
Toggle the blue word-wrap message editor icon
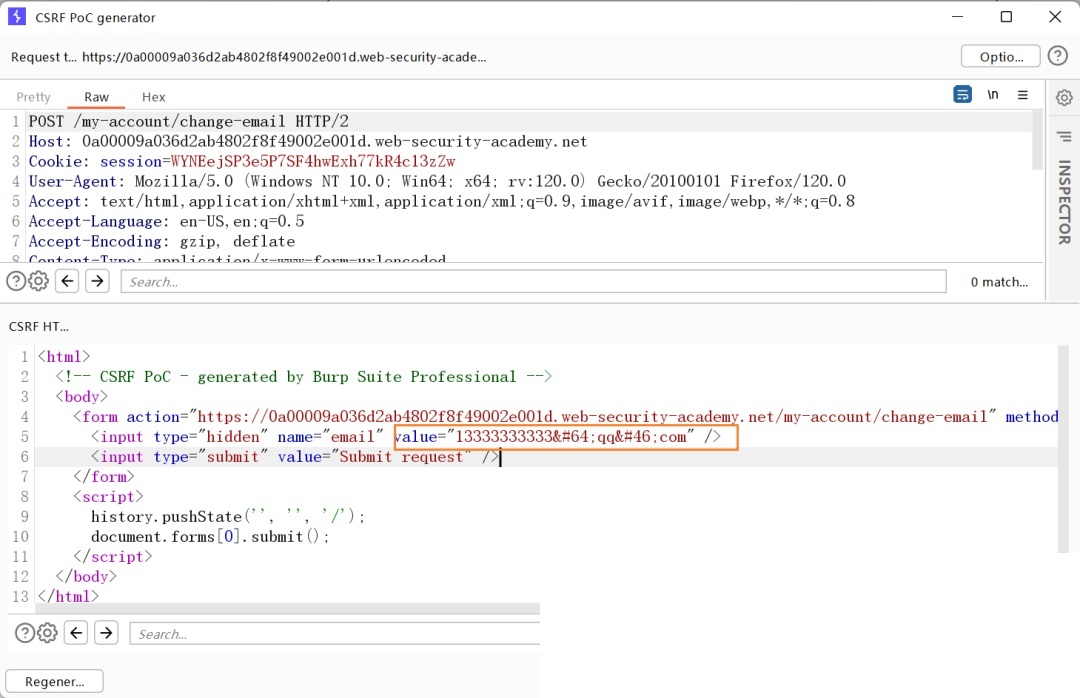coord(962,94)
